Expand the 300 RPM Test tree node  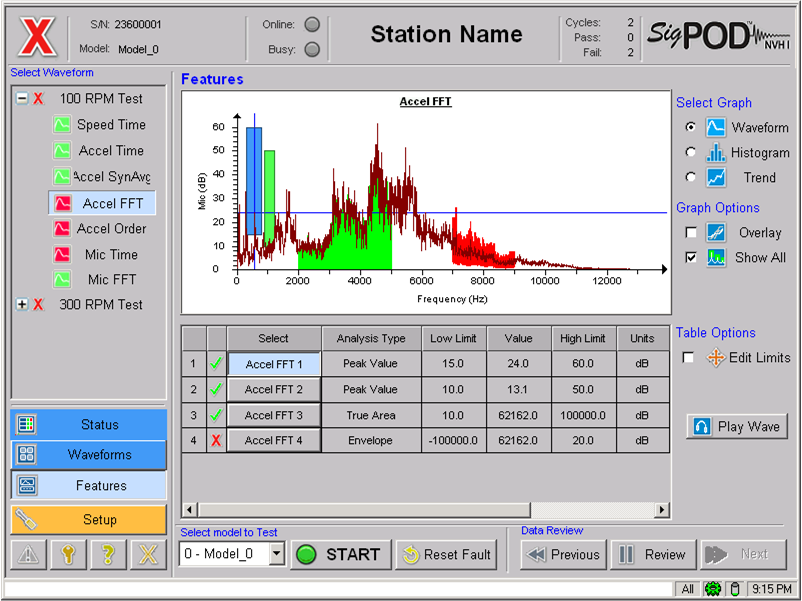22,305
